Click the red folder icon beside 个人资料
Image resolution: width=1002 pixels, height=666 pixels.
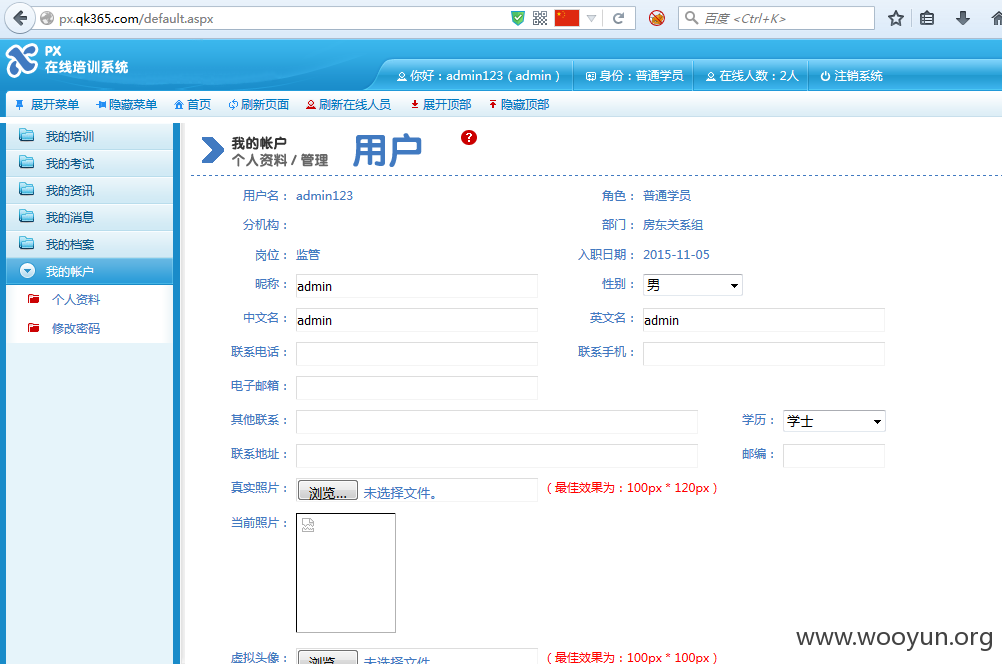pos(33,298)
